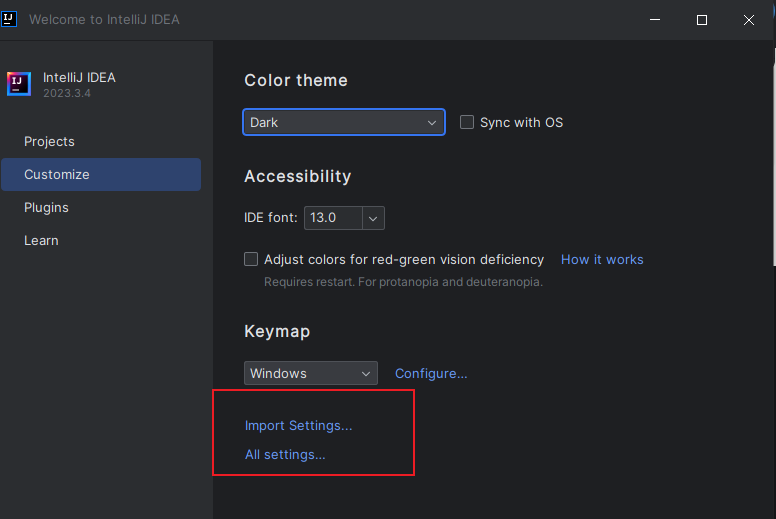Expand the IDE font size arrow
This screenshot has height=519, width=776.
coord(373,218)
